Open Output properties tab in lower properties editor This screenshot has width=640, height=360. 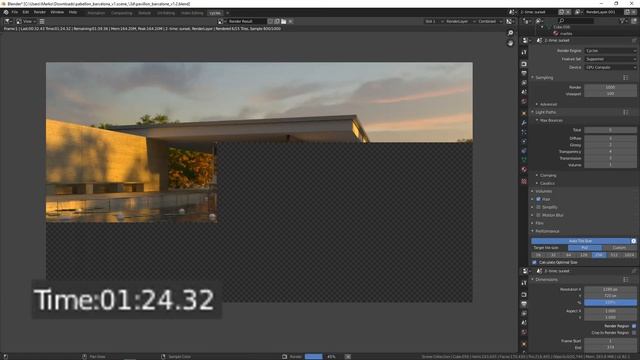click(x=524, y=304)
